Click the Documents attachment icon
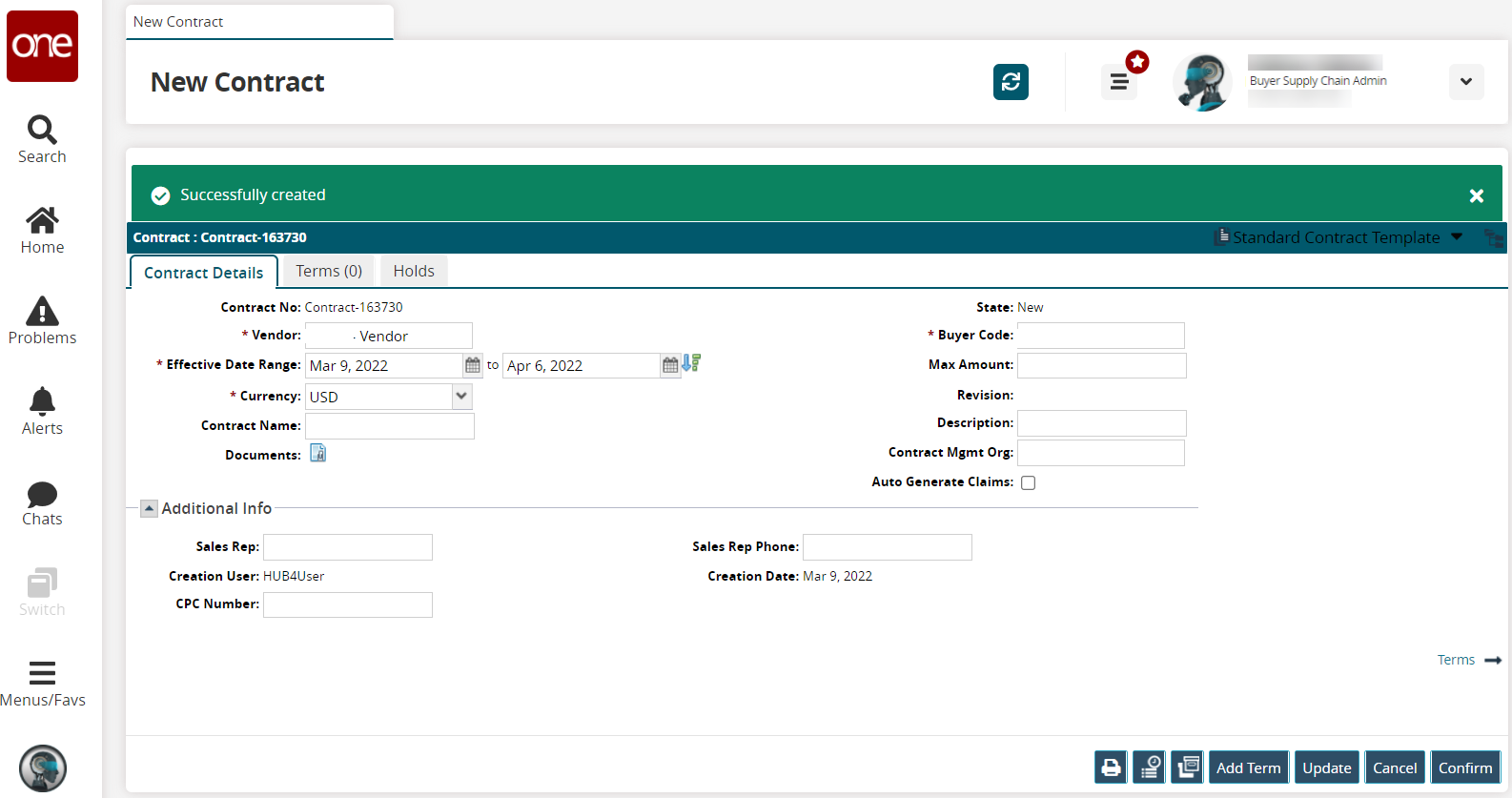Image resolution: width=1512 pixels, height=798 pixels. pos(318,454)
